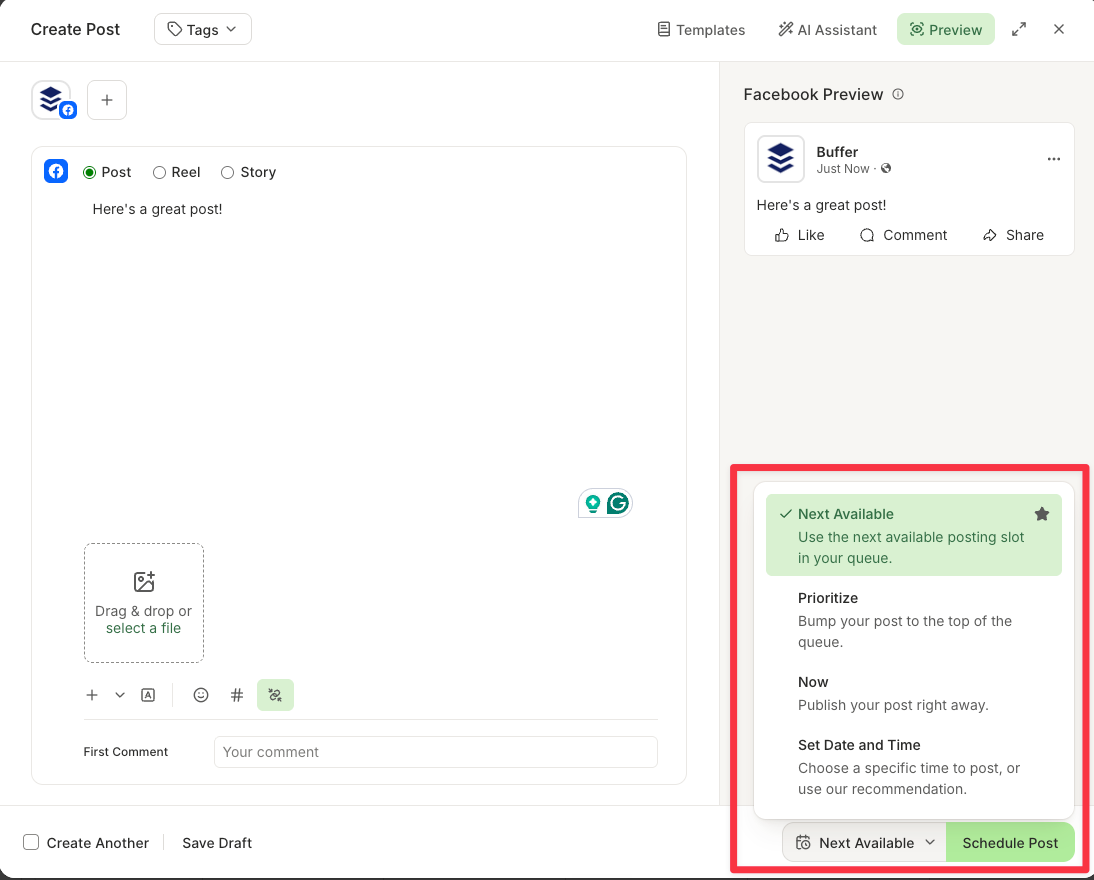
Task: Open the hashtag manager icon
Action: click(237, 695)
